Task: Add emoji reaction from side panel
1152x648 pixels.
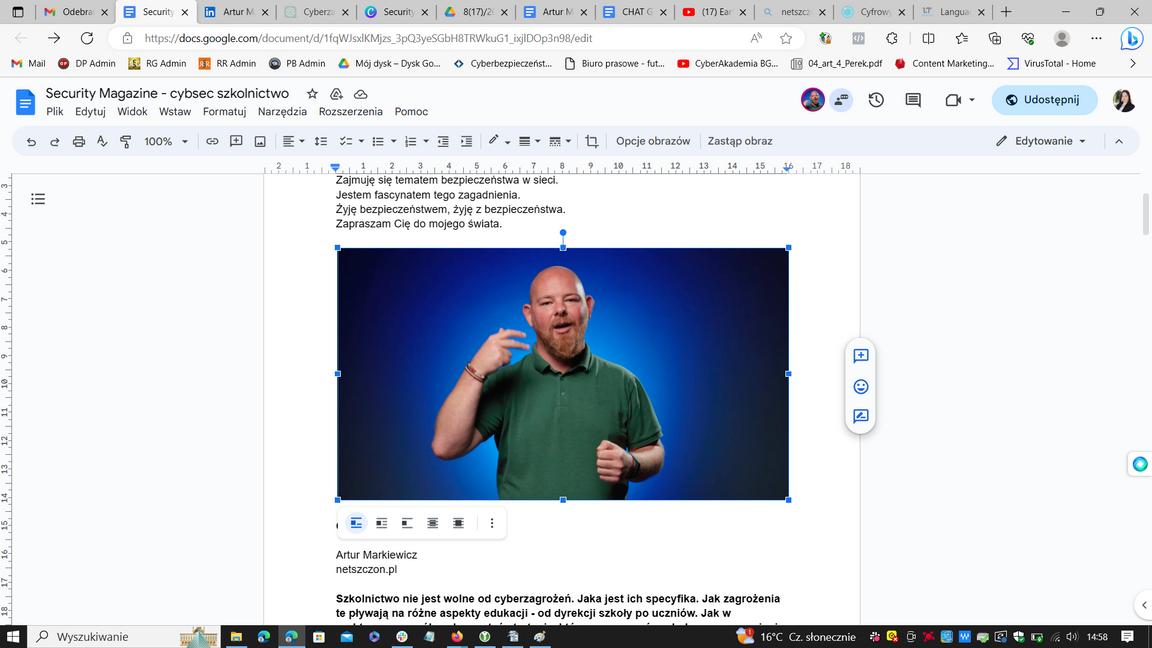Action: tap(860, 386)
